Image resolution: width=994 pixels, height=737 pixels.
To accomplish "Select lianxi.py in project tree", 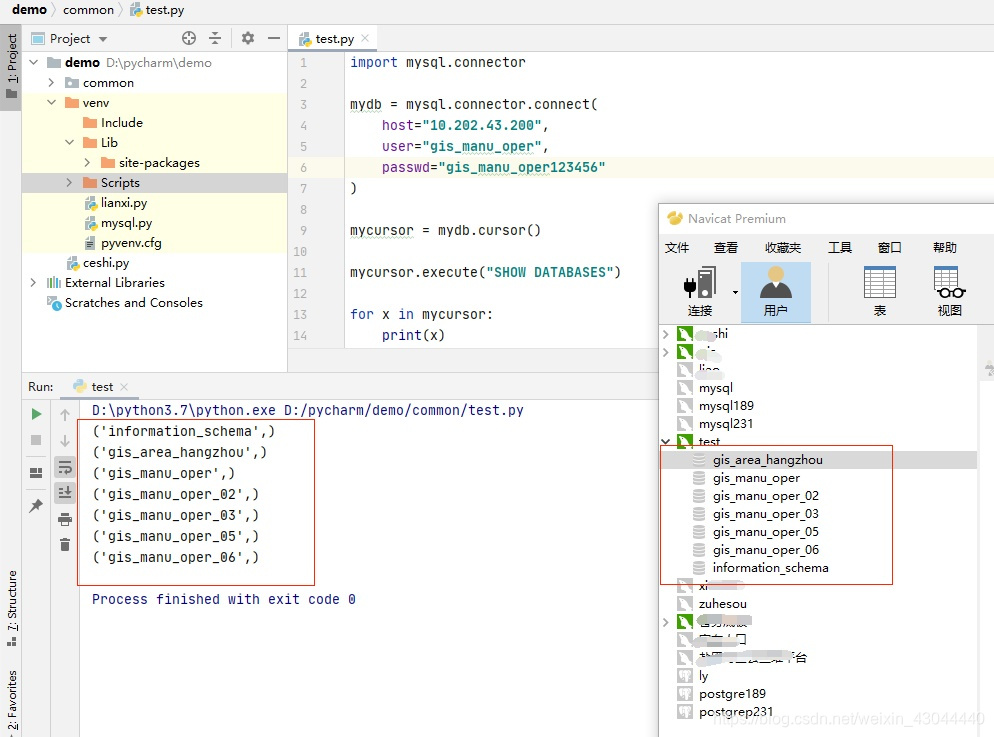I will [124, 203].
